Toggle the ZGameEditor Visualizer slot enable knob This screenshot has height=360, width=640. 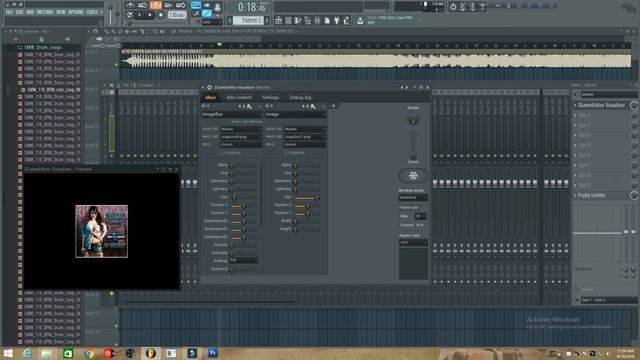(634, 105)
